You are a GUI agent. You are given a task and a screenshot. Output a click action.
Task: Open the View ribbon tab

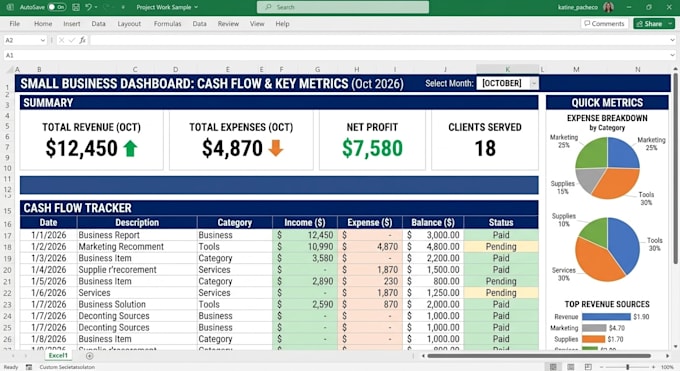257,24
